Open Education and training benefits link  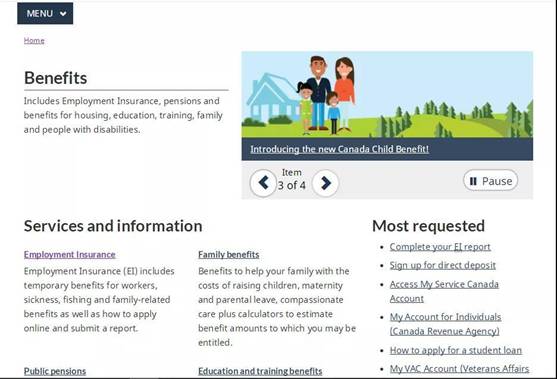point(260,371)
